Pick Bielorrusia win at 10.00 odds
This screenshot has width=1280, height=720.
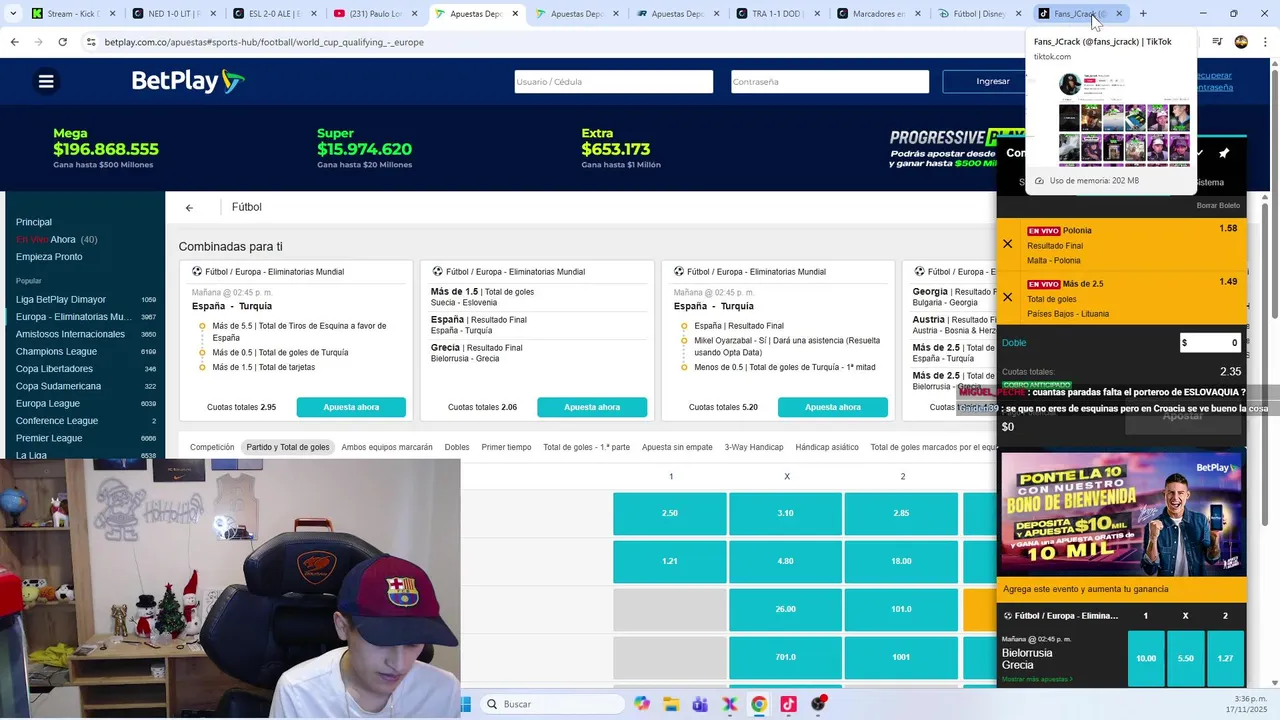coord(1146,658)
